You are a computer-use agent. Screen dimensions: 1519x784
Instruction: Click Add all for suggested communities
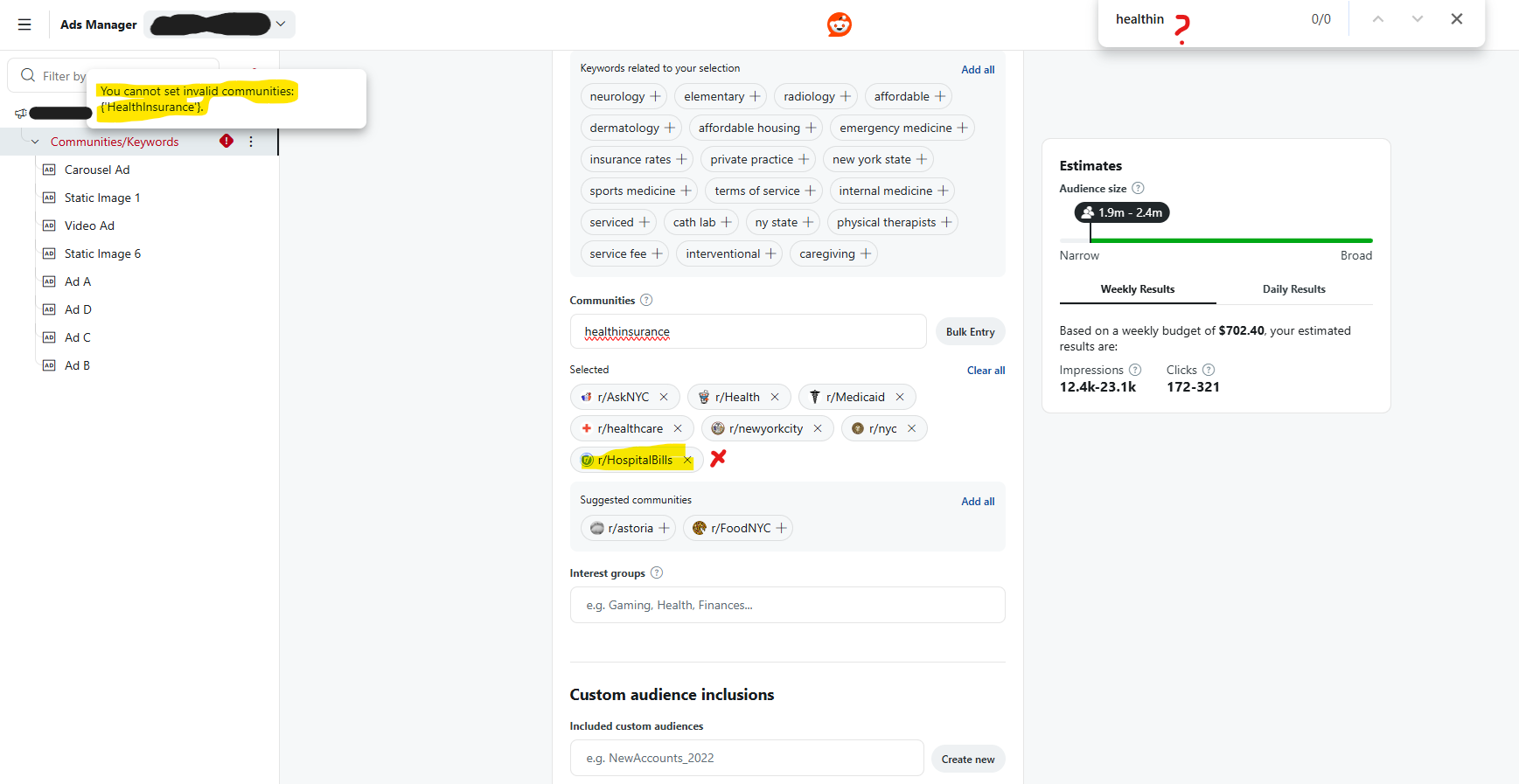pyautogui.click(x=978, y=502)
